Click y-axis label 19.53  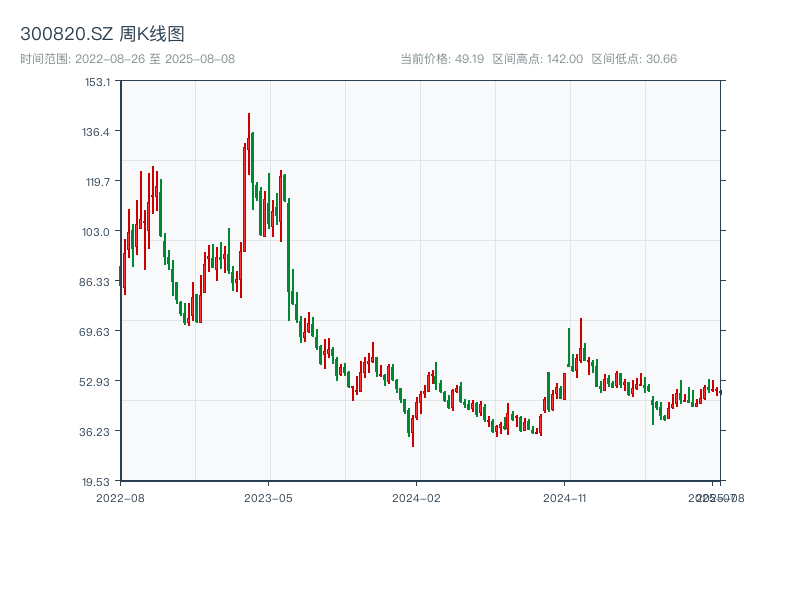96,482
